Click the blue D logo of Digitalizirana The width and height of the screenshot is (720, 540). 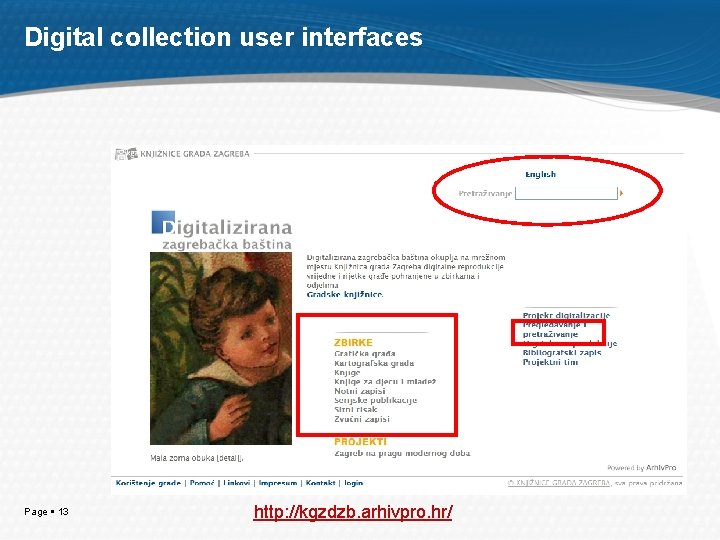tap(163, 222)
